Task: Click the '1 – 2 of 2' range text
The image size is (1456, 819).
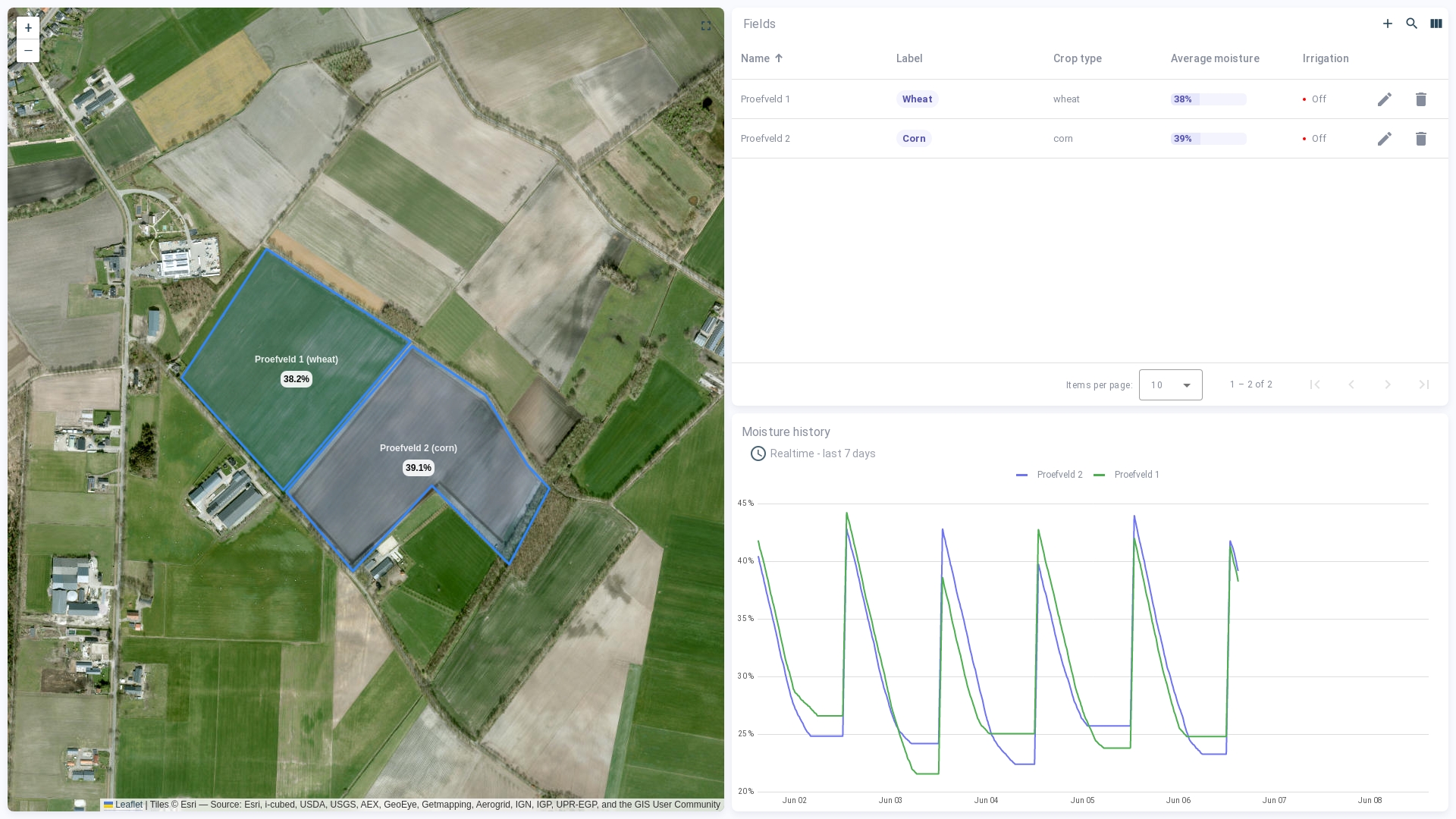Action: (1251, 384)
